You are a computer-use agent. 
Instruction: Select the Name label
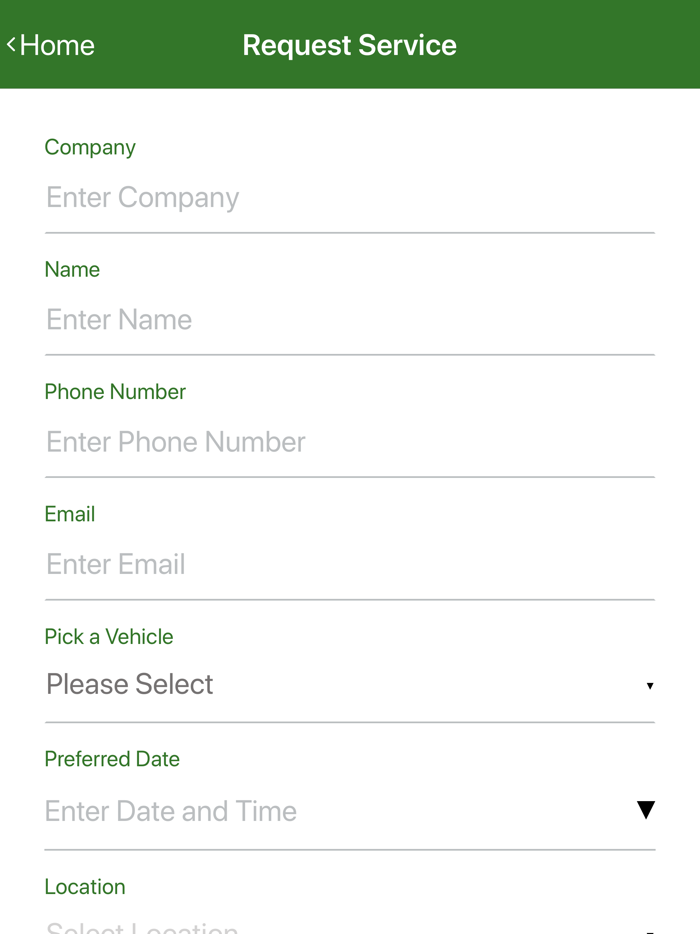(x=72, y=269)
